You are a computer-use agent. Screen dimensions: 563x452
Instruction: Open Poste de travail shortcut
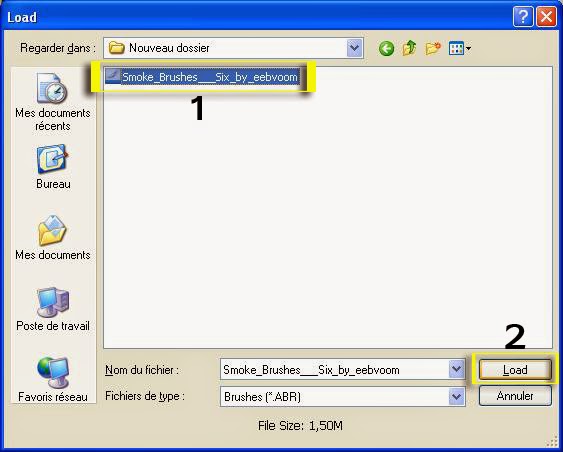[53, 309]
